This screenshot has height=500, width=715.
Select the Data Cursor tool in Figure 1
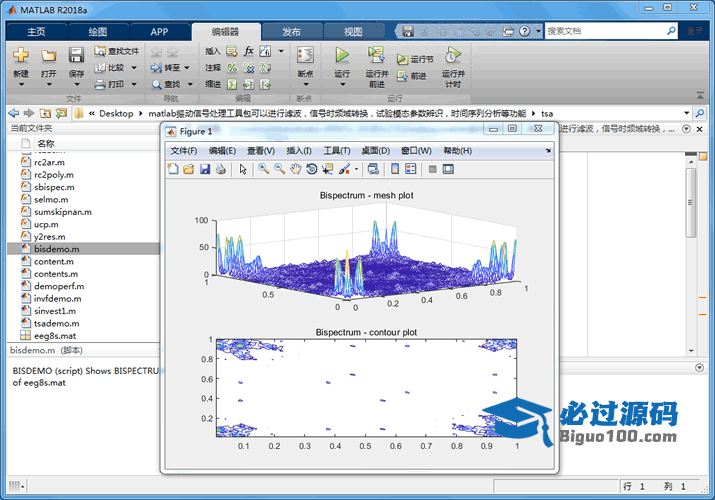click(x=327, y=169)
